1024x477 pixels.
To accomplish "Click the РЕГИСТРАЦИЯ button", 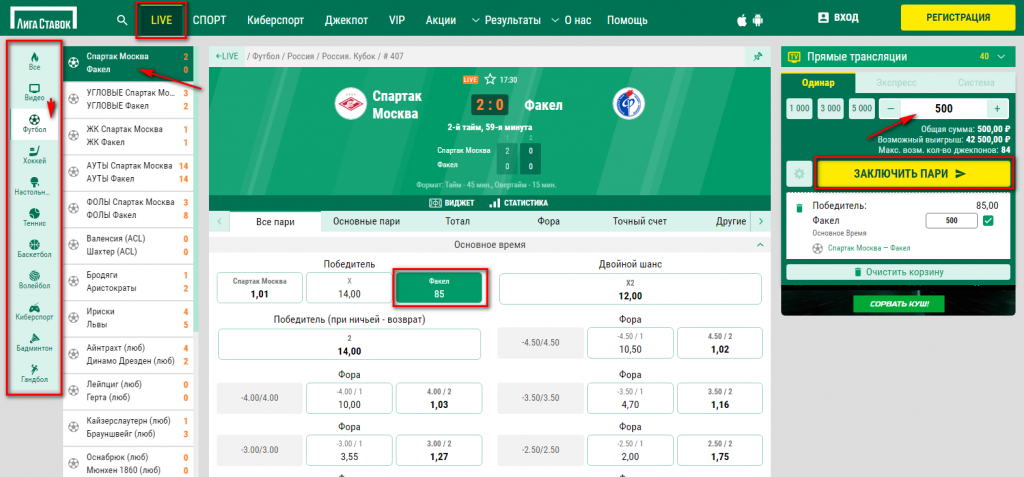I will tap(957, 17).
